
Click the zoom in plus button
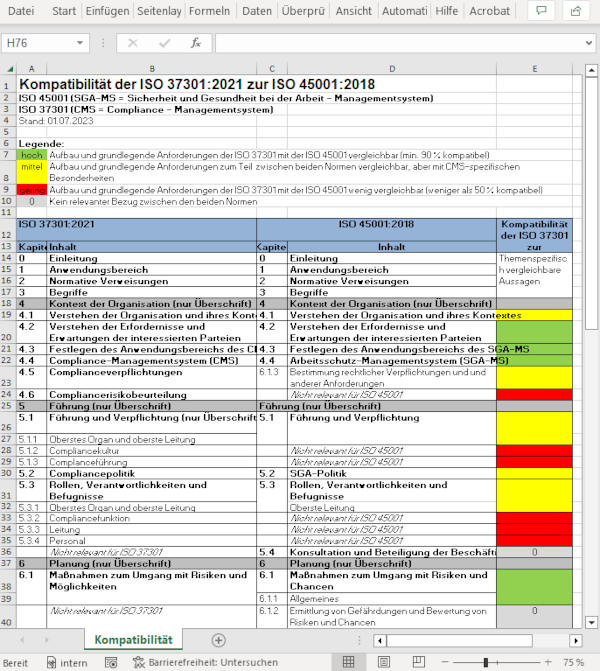(x=546, y=662)
